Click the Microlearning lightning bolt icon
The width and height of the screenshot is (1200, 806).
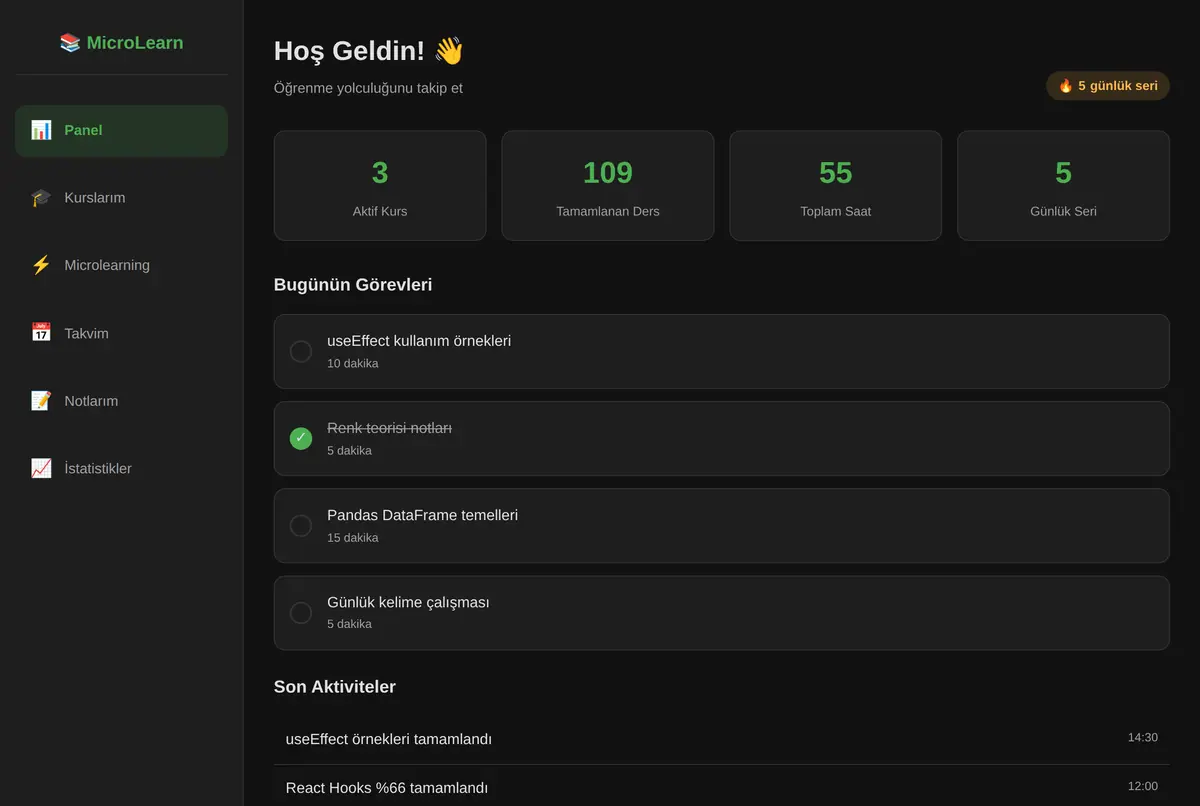(x=41, y=265)
